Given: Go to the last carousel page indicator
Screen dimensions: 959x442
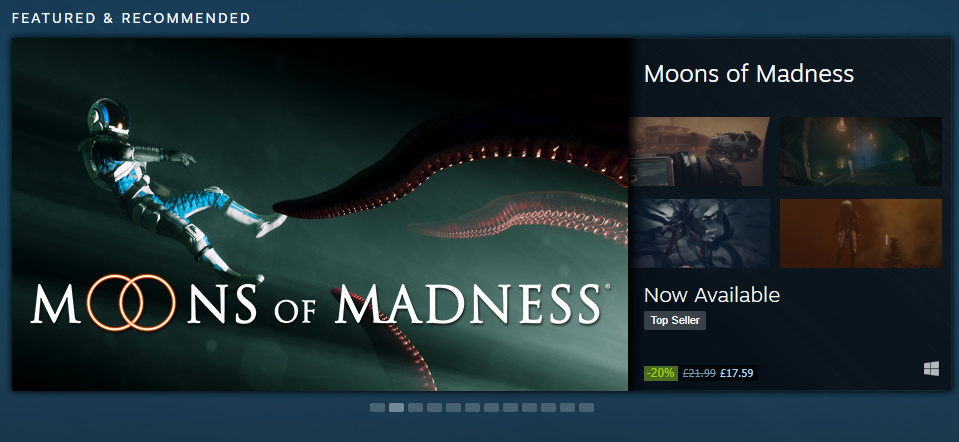Looking at the screenshot, I should pos(586,407).
